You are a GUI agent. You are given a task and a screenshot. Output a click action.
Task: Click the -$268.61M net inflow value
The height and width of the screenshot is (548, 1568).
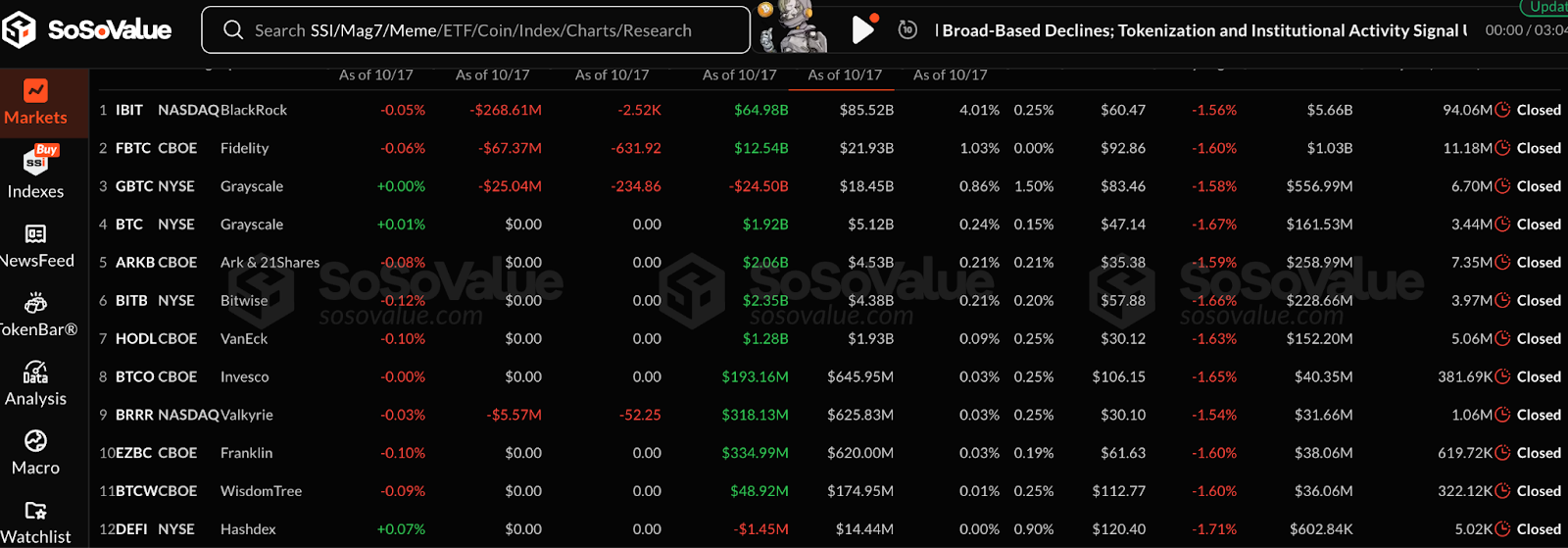click(x=506, y=110)
